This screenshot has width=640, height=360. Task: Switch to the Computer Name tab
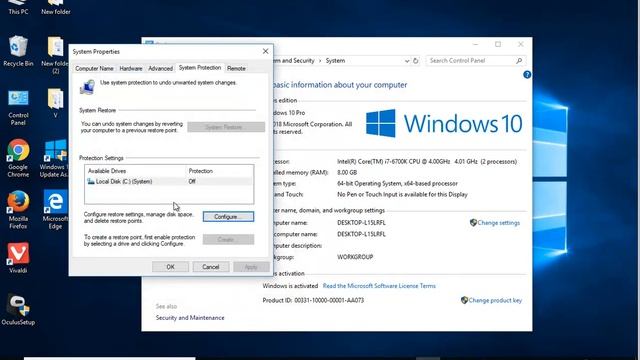94,69
